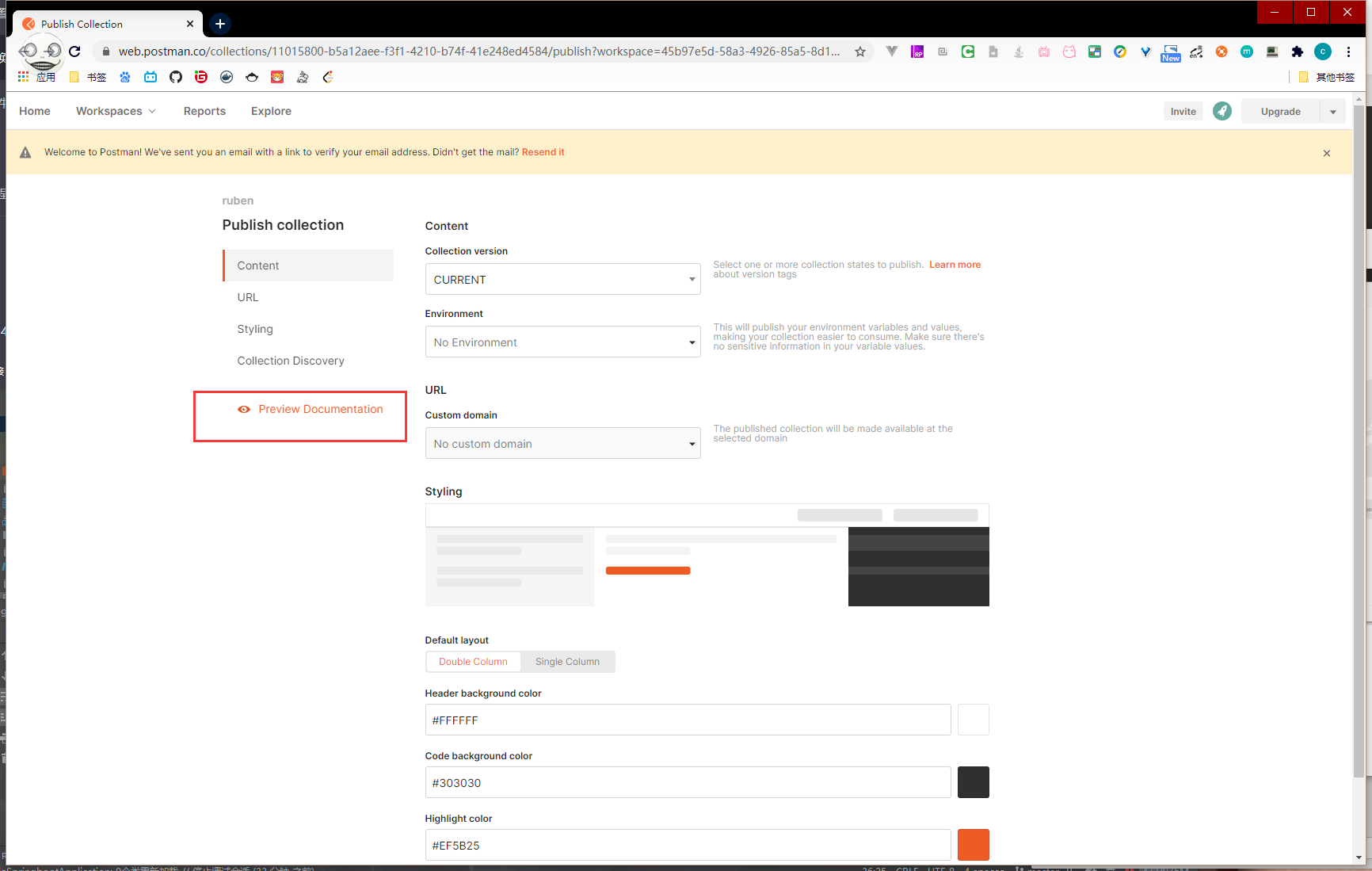Open the Learn more link
The height and width of the screenshot is (871, 1372).
[x=955, y=265]
